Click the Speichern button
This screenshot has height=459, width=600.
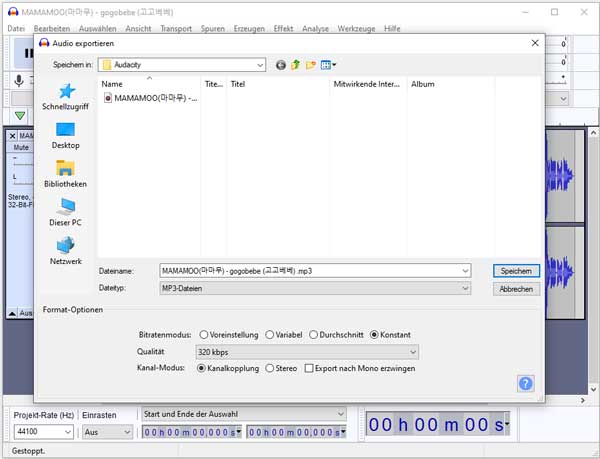[516, 271]
